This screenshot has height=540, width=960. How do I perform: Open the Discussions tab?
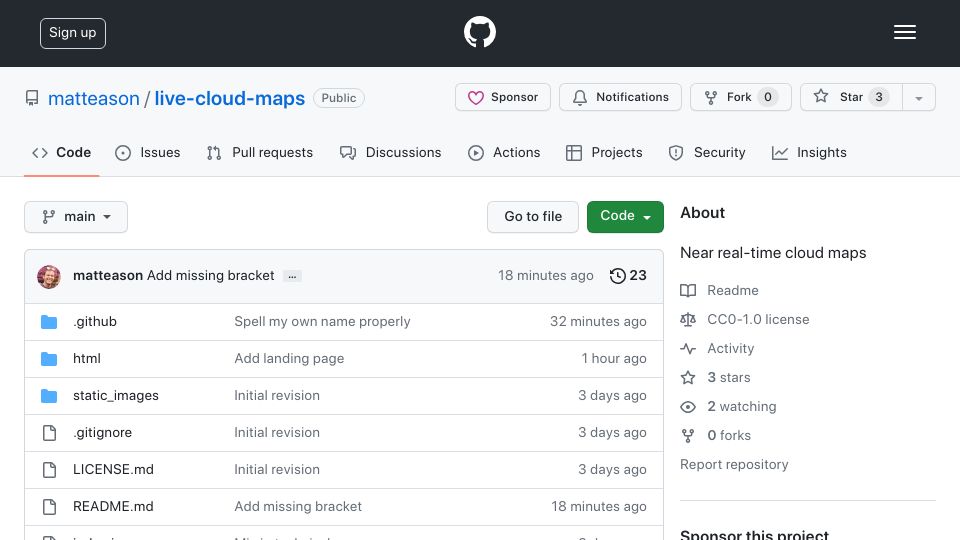[x=391, y=152]
